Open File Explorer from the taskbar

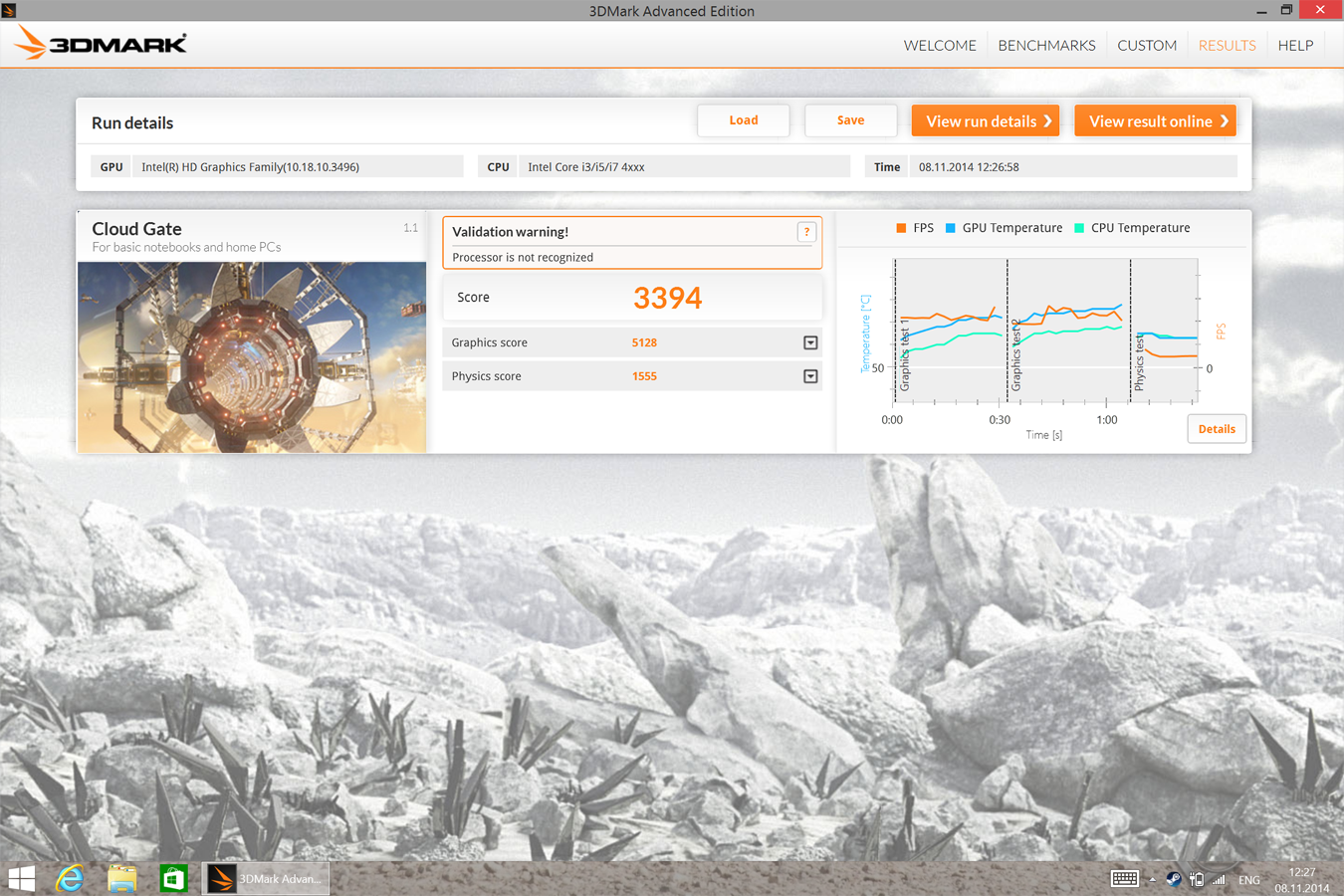tap(122, 879)
